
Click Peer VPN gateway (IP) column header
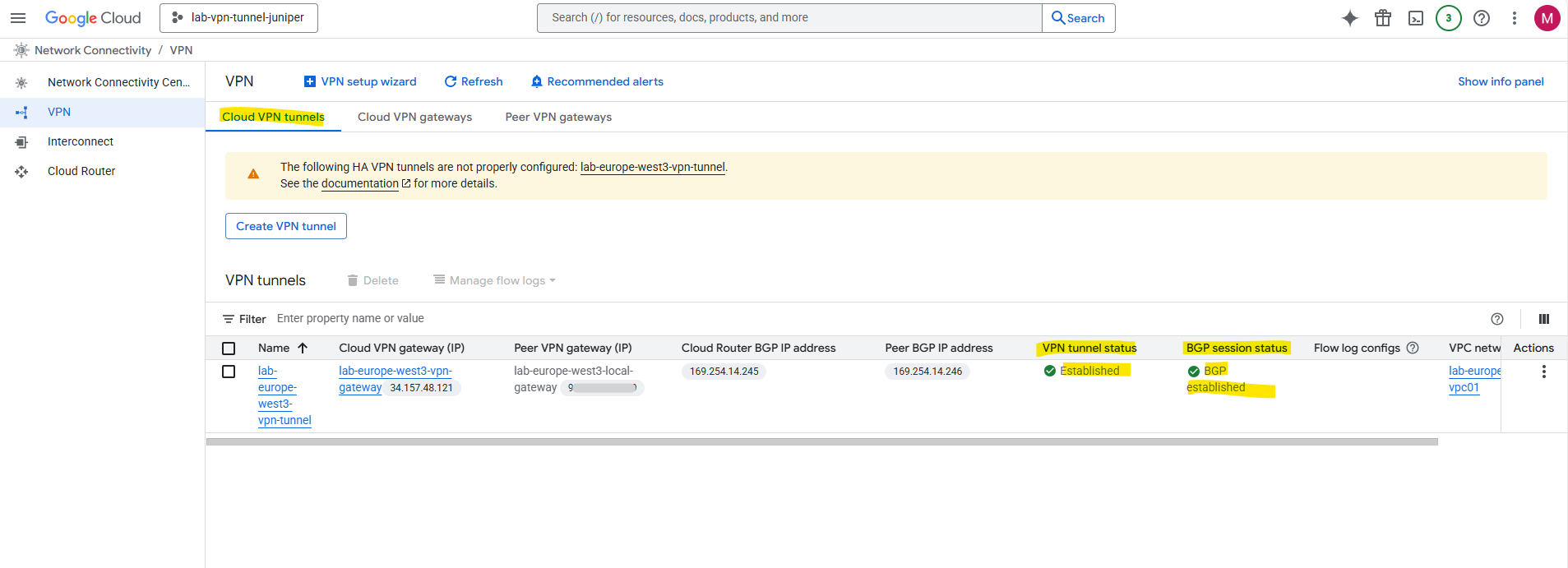click(573, 348)
